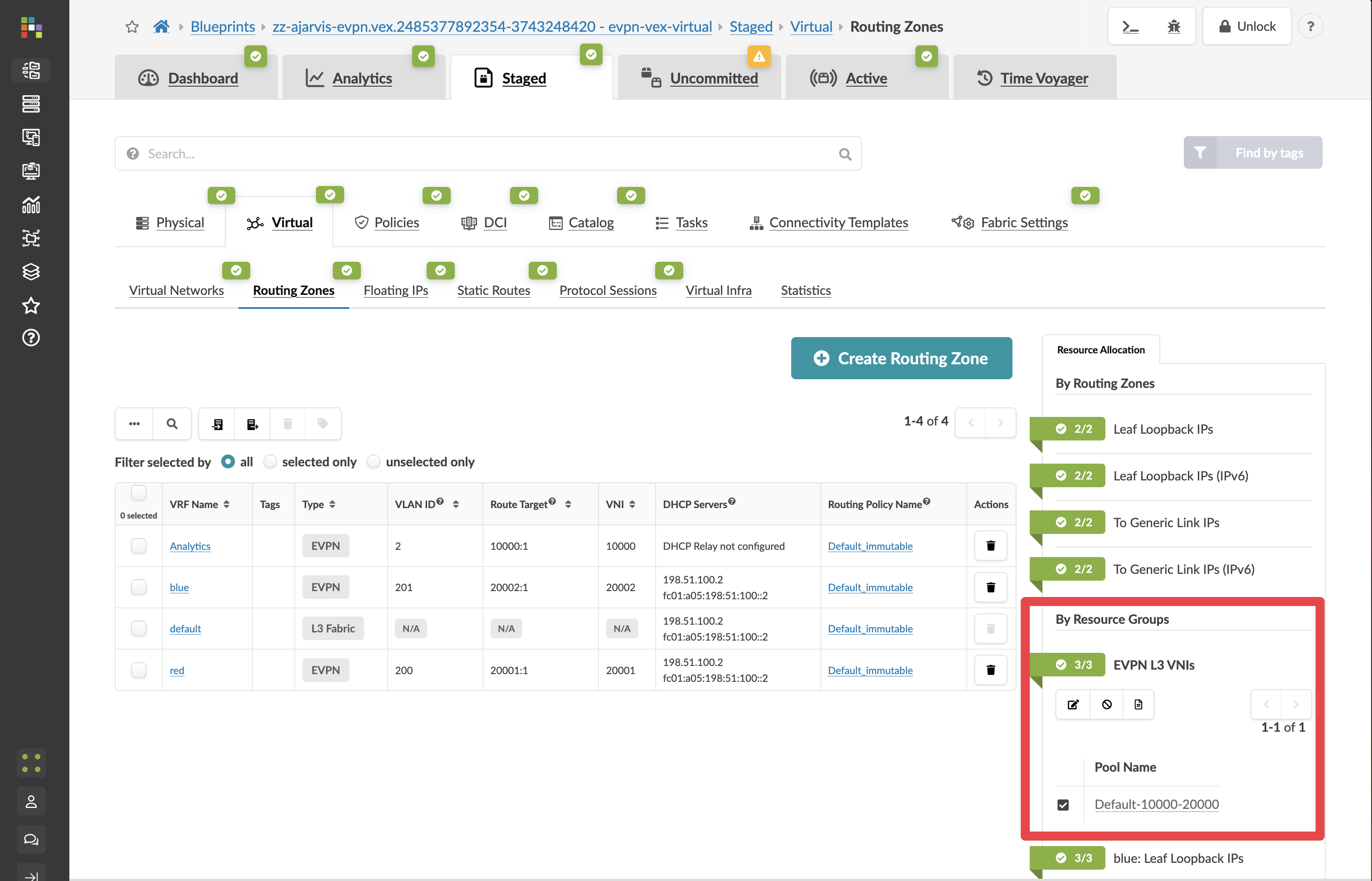Screen dimensions: 1372x881
Task: Switch to the Uncommitted tab
Action: [x=714, y=78]
